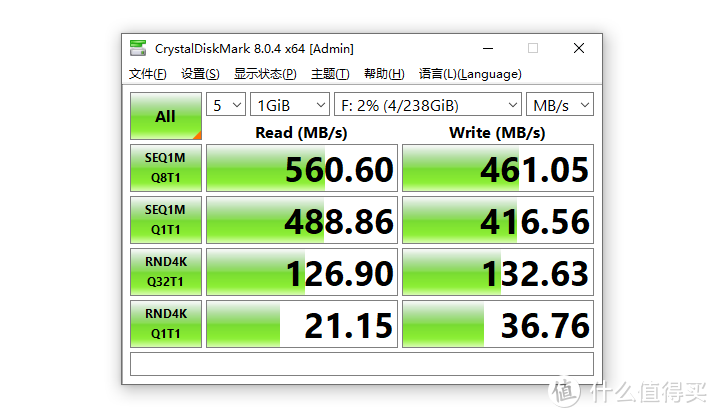Click the Read (MB/s) column header
This screenshot has height=418, width=718.
pyautogui.click(x=301, y=132)
